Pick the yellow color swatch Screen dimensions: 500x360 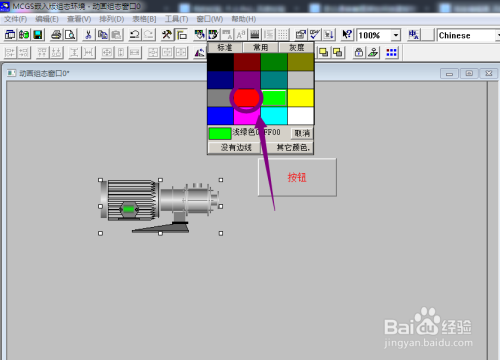point(300,98)
